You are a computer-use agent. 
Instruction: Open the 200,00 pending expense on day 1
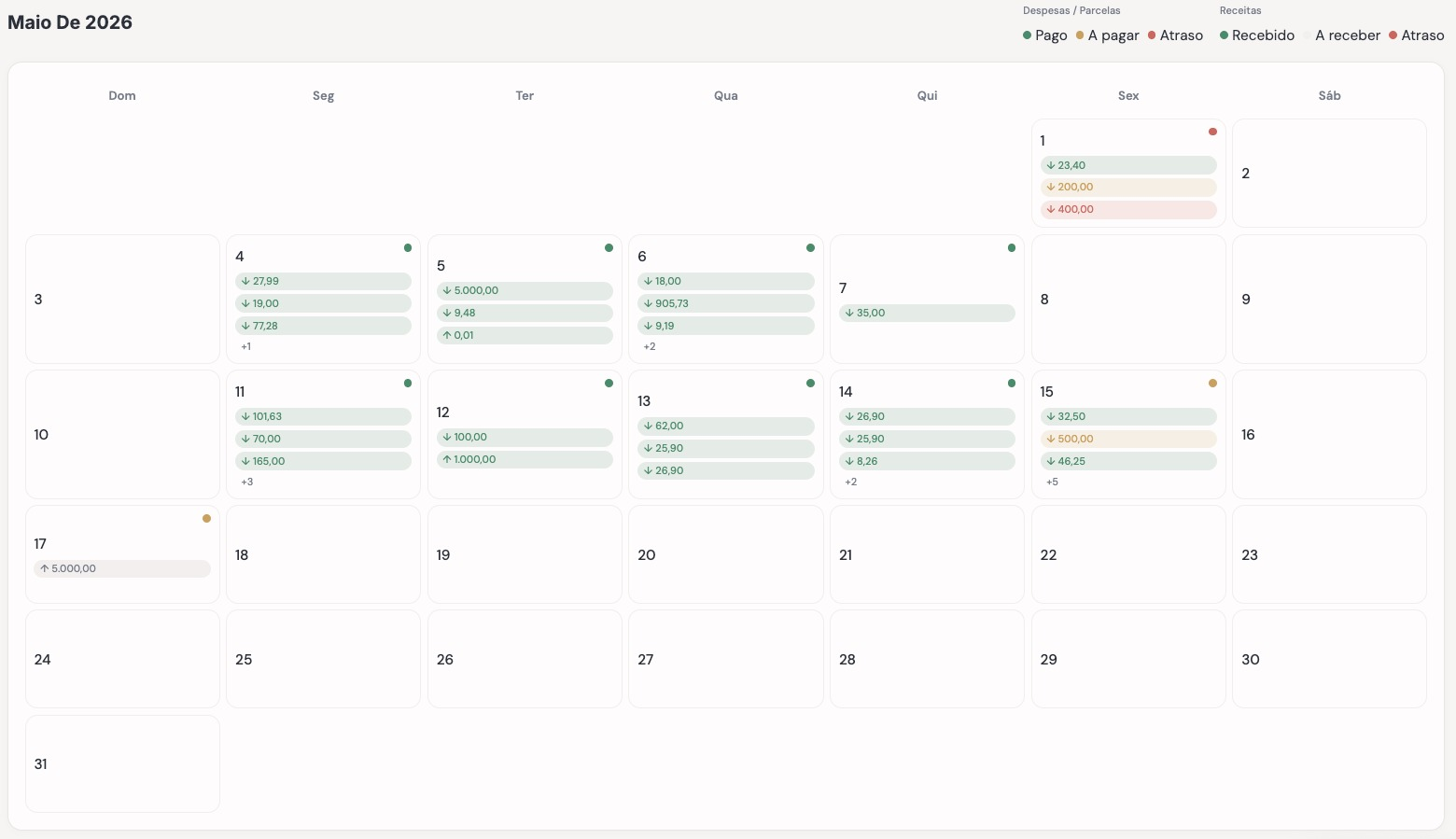coord(1128,187)
